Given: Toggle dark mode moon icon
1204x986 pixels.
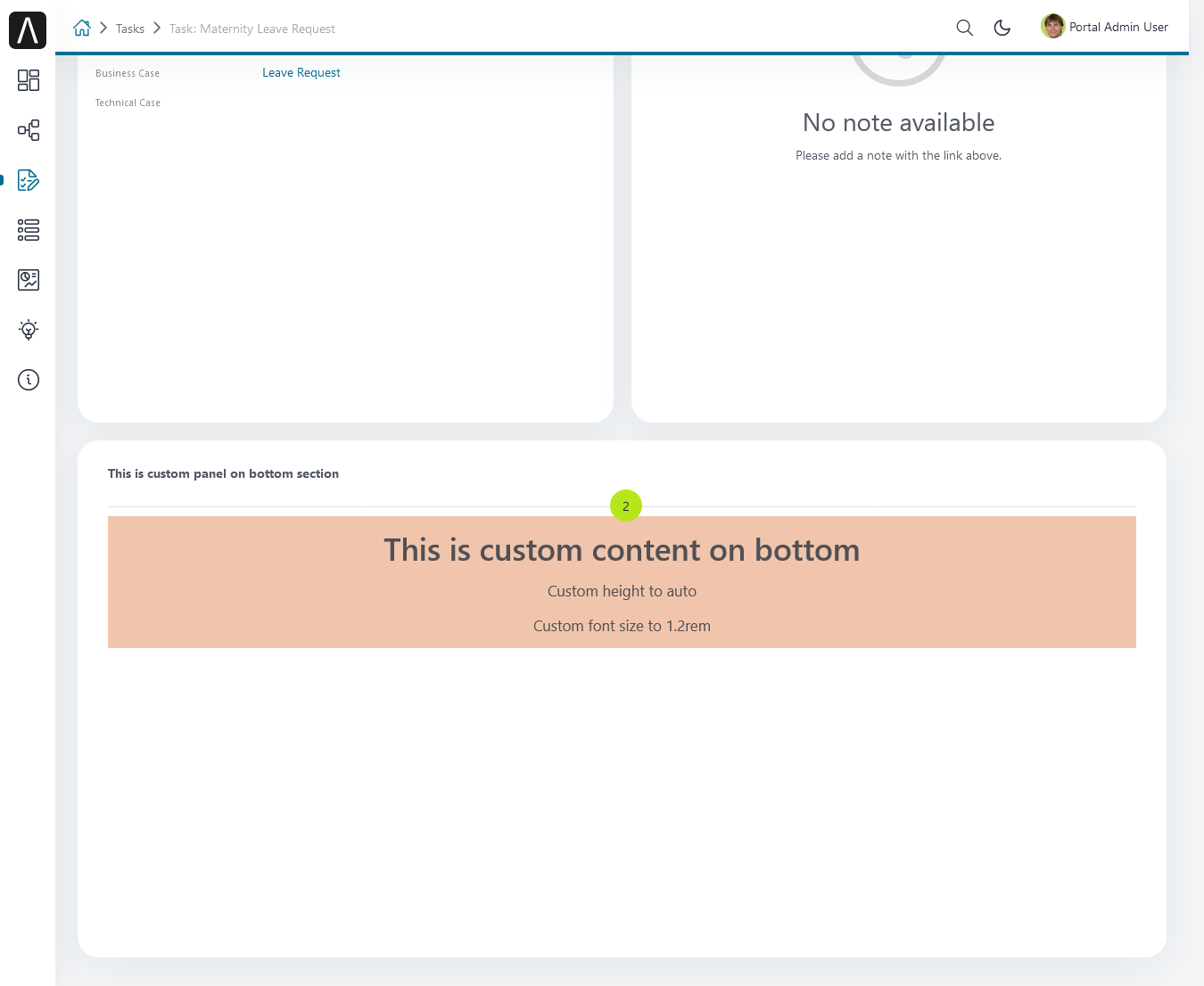Looking at the screenshot, I should tap(1002, 28).
